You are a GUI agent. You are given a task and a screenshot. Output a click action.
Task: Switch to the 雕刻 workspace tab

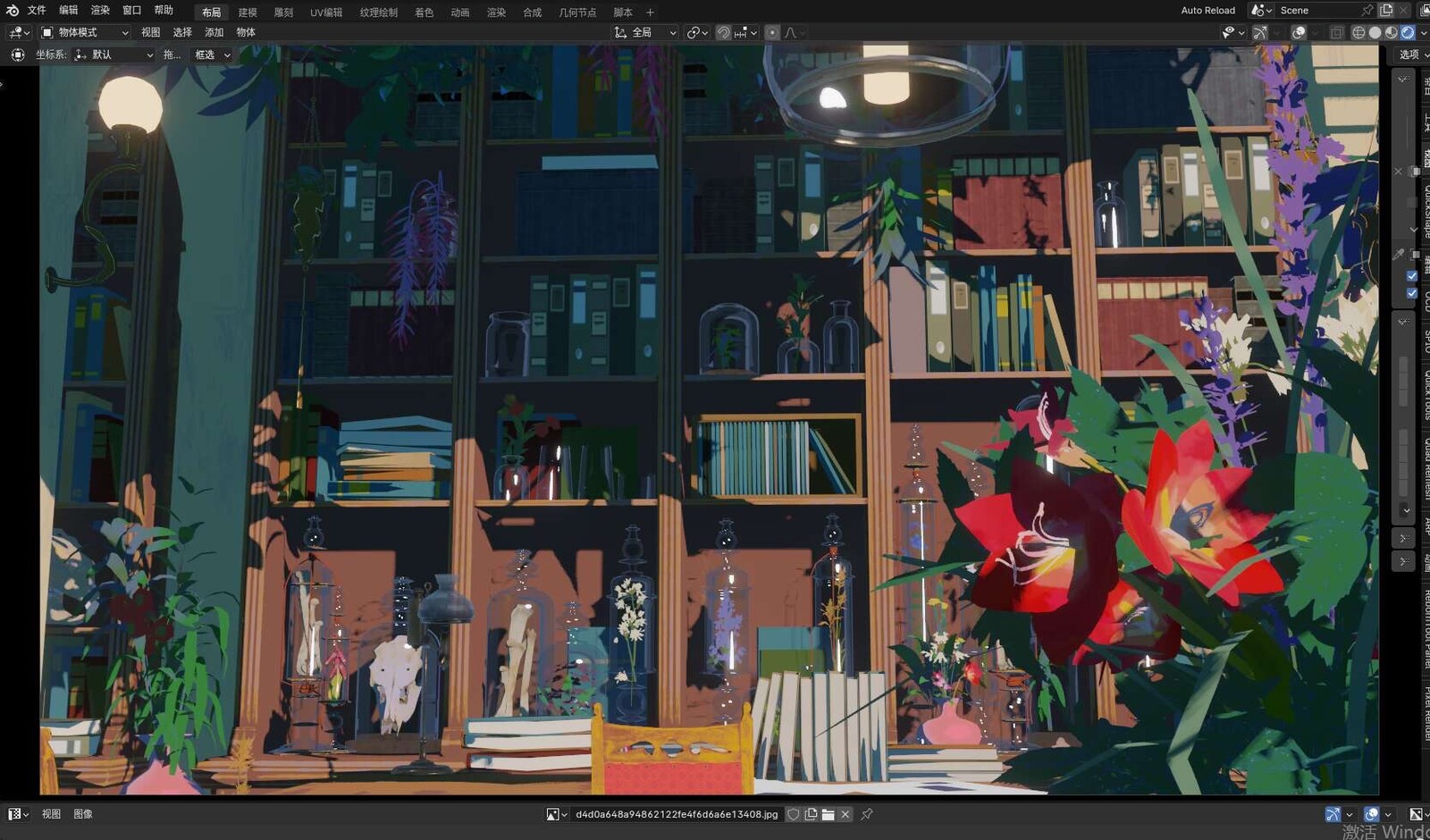(283, 13)
